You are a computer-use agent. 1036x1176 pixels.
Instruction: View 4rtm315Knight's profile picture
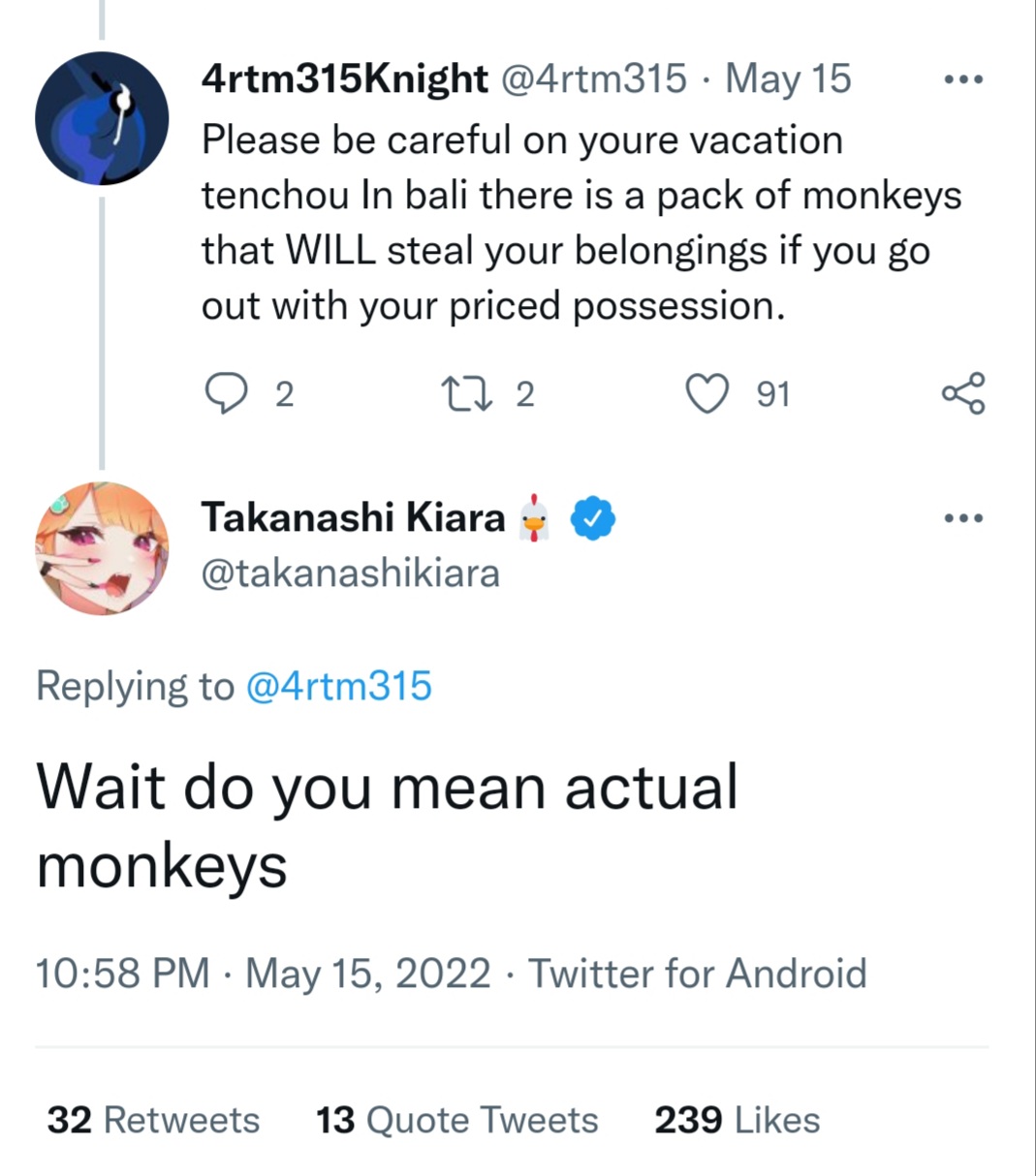point(102,119)
